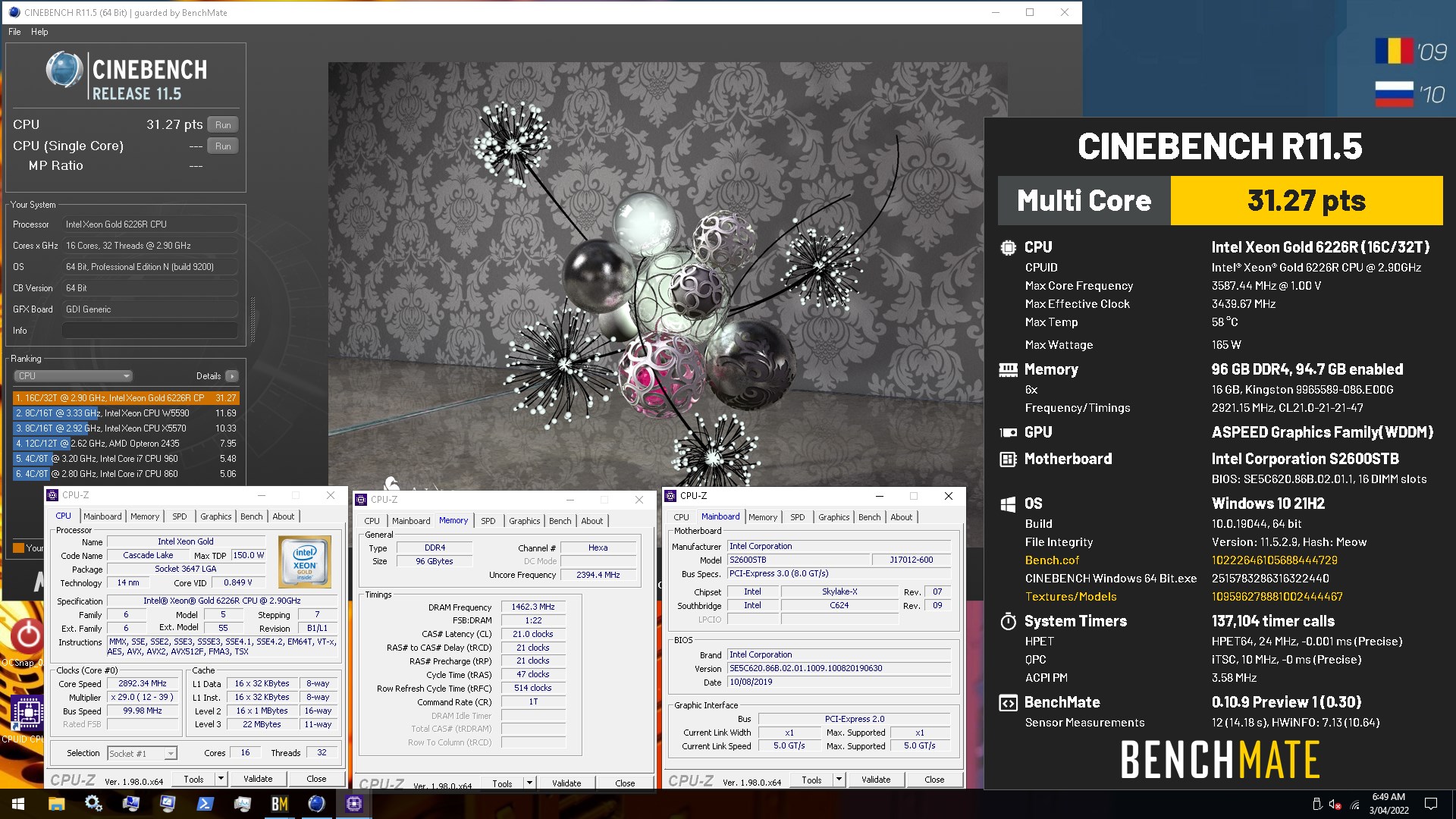Click the safely remove hardware USB tray icon
Viewport: 1456px width, 819px height.
[x=1317, y=804]
